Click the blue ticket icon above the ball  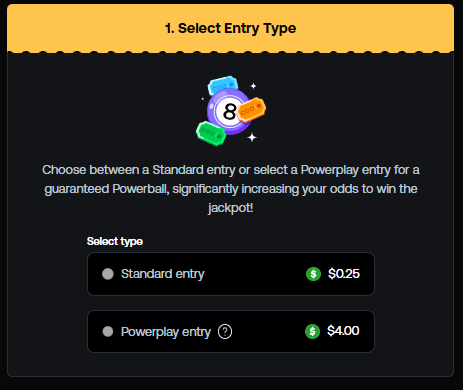coord(223,85)
